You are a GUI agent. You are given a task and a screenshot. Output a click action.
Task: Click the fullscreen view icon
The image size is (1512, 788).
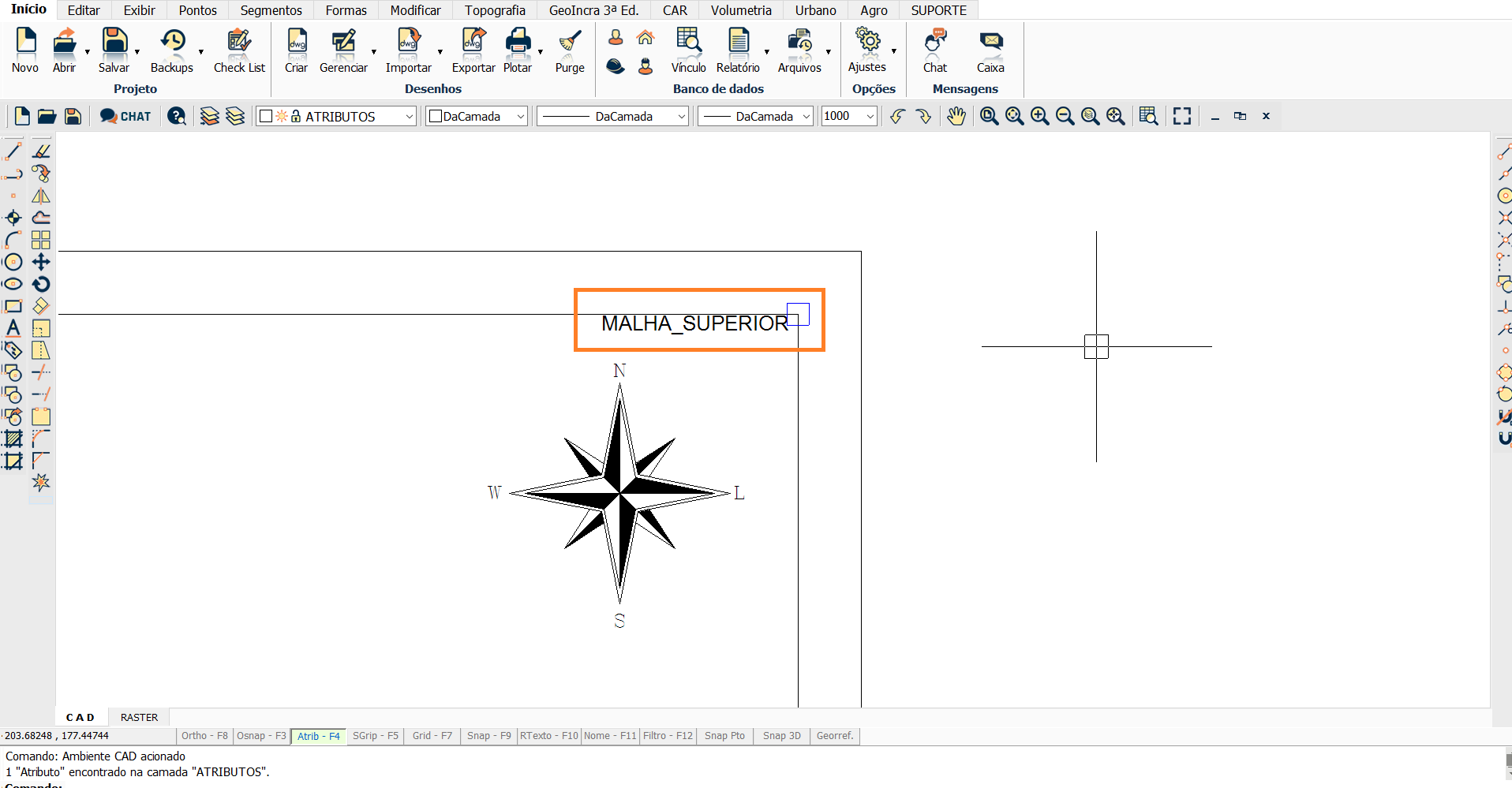(1181, 117)
